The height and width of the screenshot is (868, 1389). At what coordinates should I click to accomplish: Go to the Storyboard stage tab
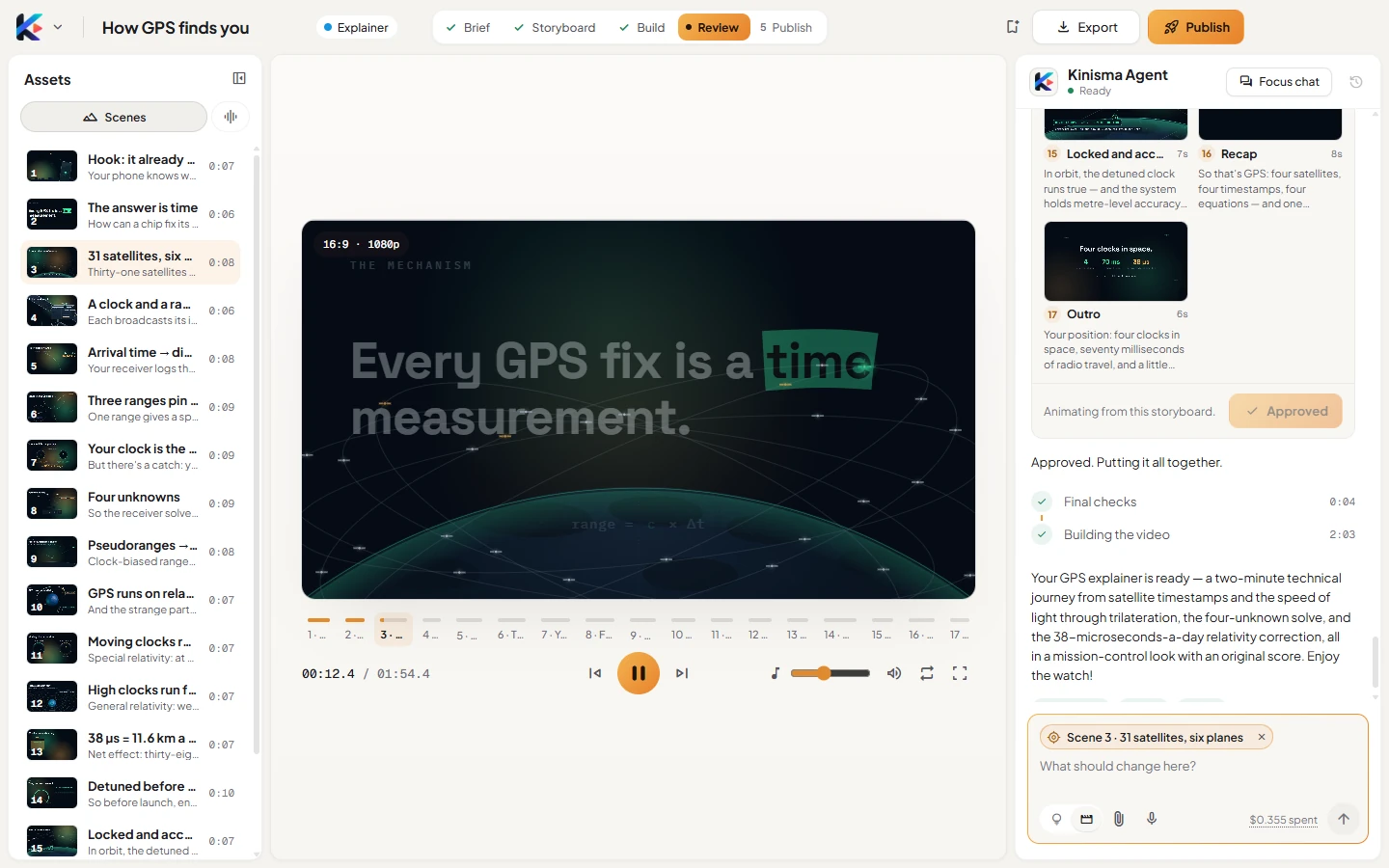pos(555,27)
